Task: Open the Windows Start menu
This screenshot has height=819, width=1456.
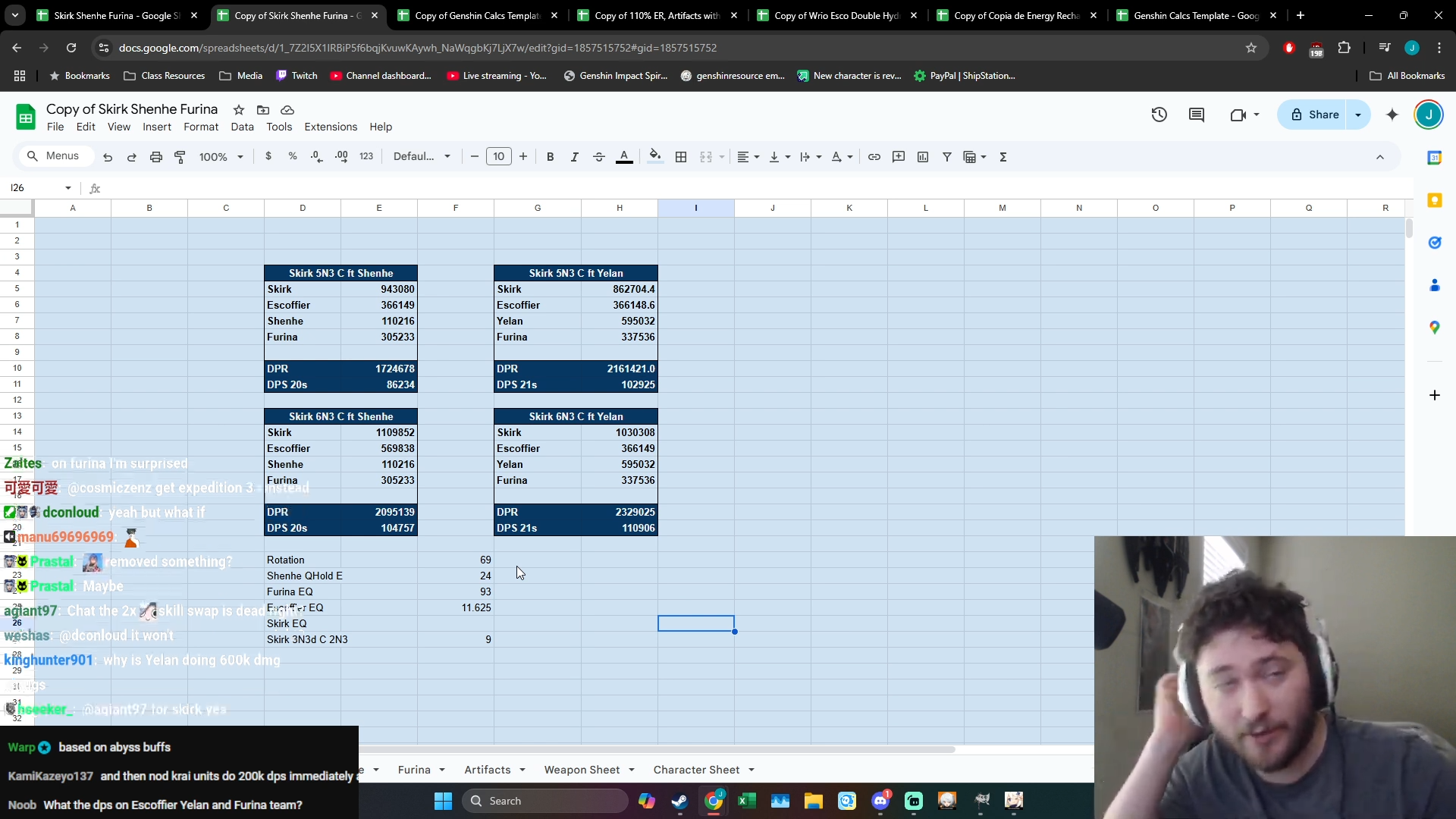Action: point(444,801)
